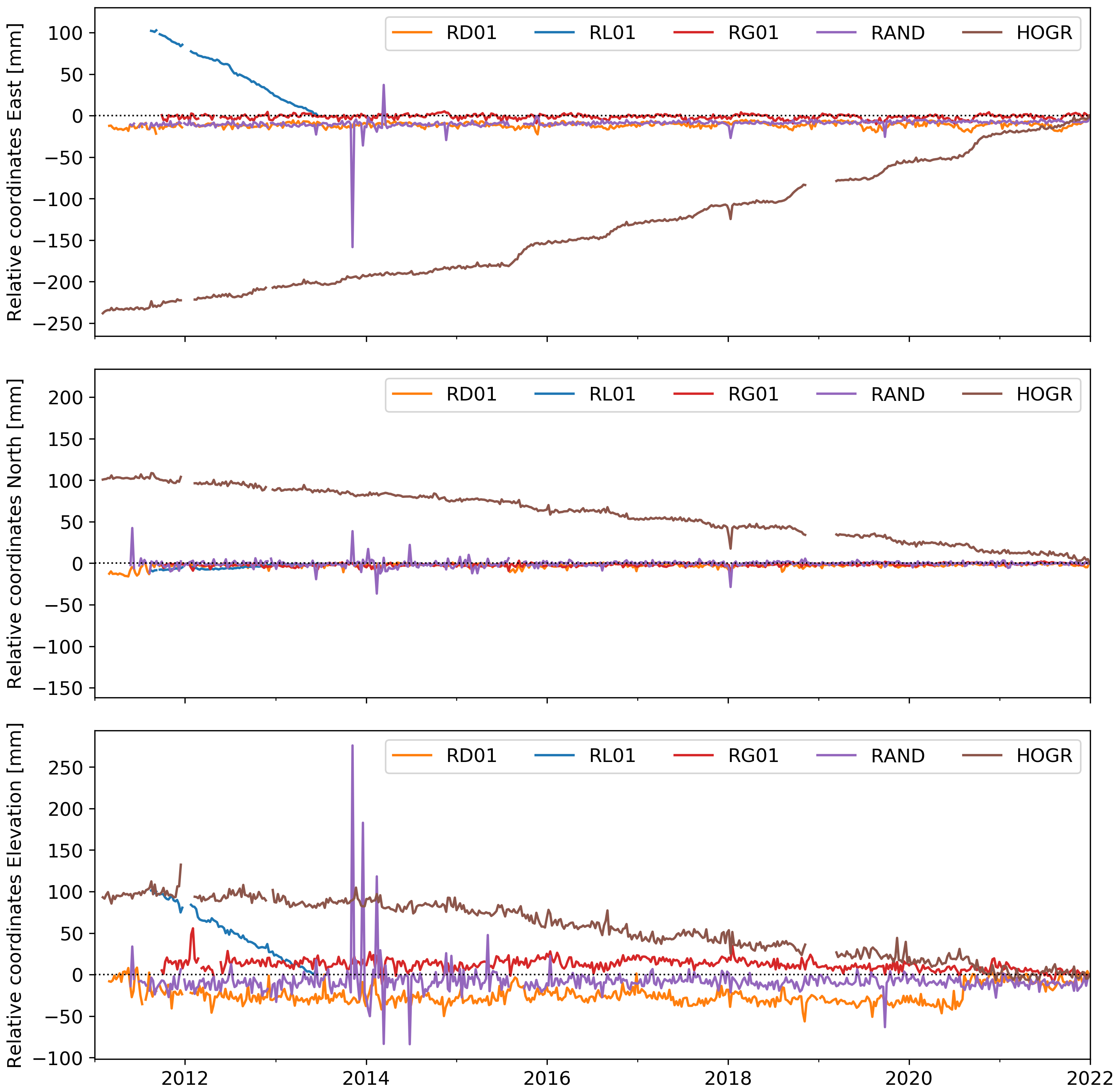Click the blue RL01 line swatch in East legend
This screenshot has width=1119, height=1092.
point(554,33)
